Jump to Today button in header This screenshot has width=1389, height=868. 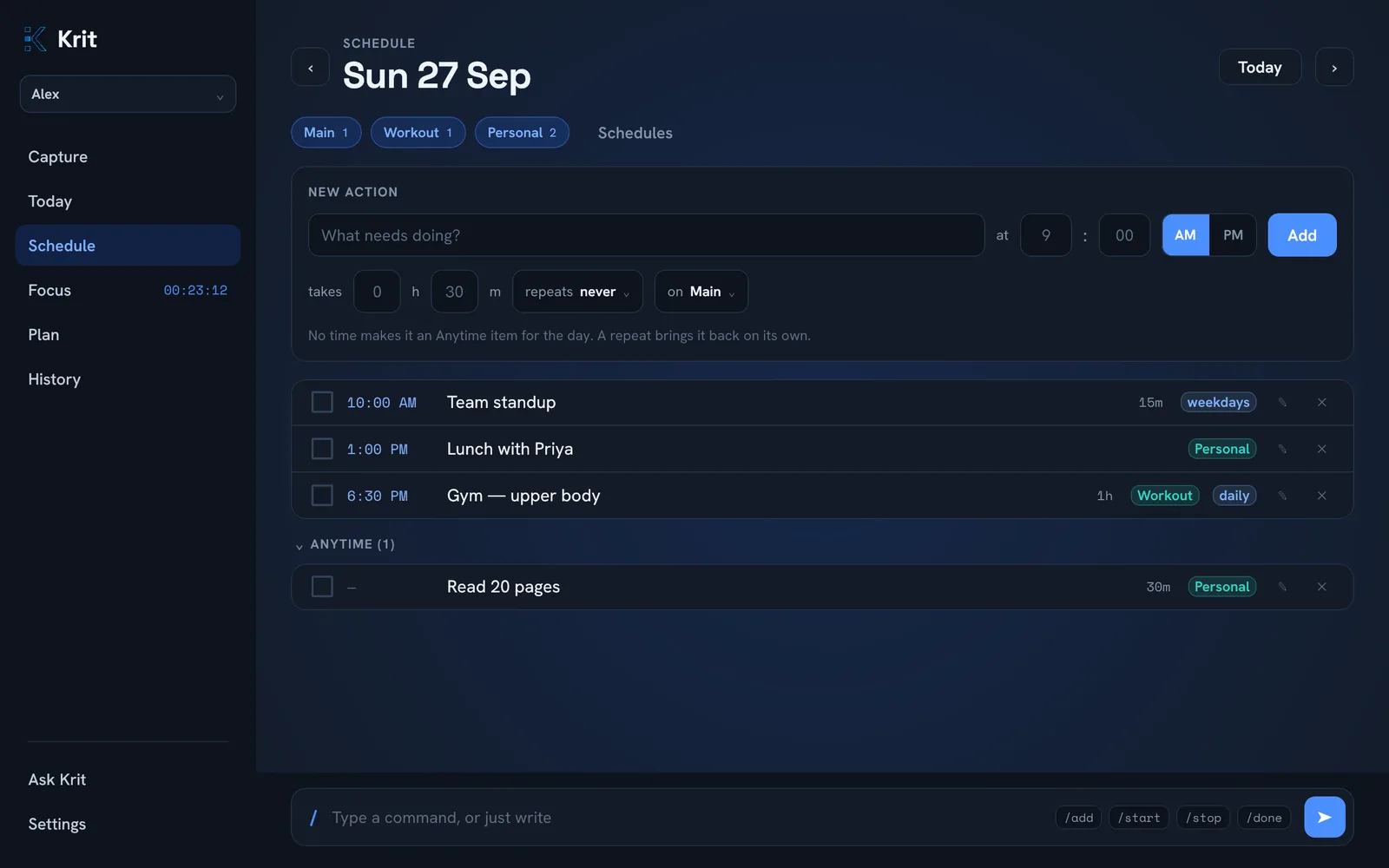[1260, 68]
